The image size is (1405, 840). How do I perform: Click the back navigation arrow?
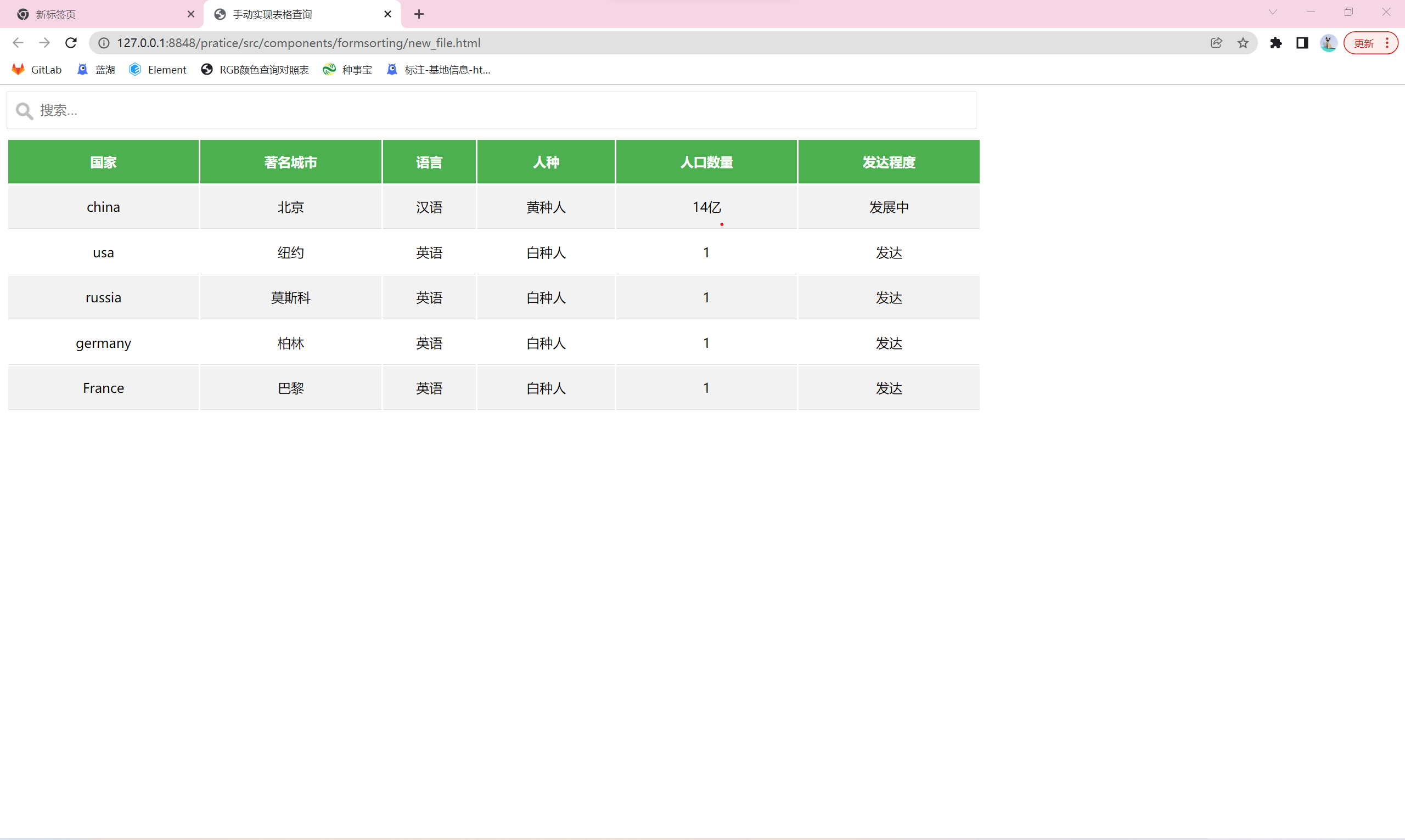pos(18,43)
